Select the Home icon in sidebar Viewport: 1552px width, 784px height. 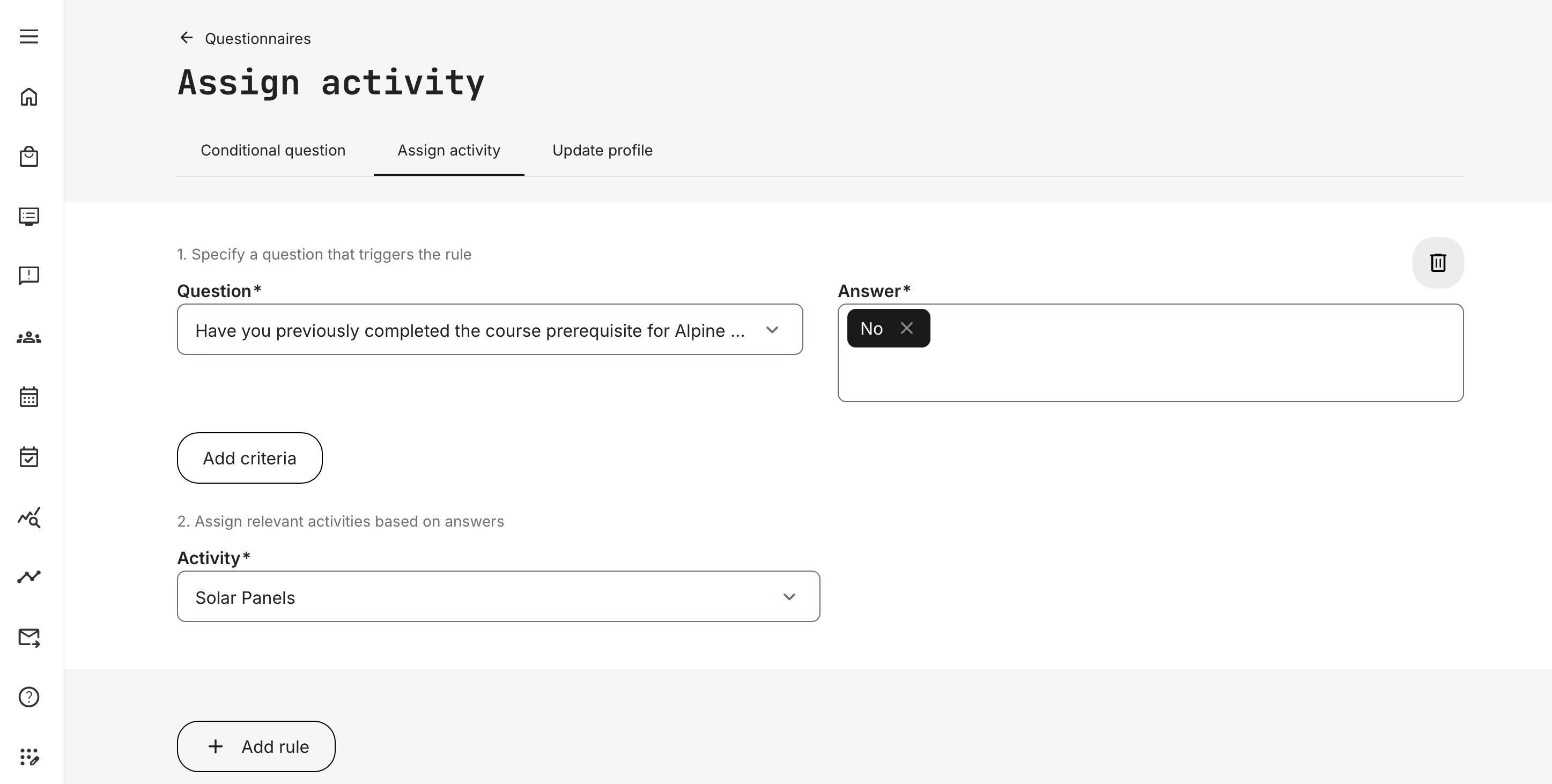click(28, 97)
